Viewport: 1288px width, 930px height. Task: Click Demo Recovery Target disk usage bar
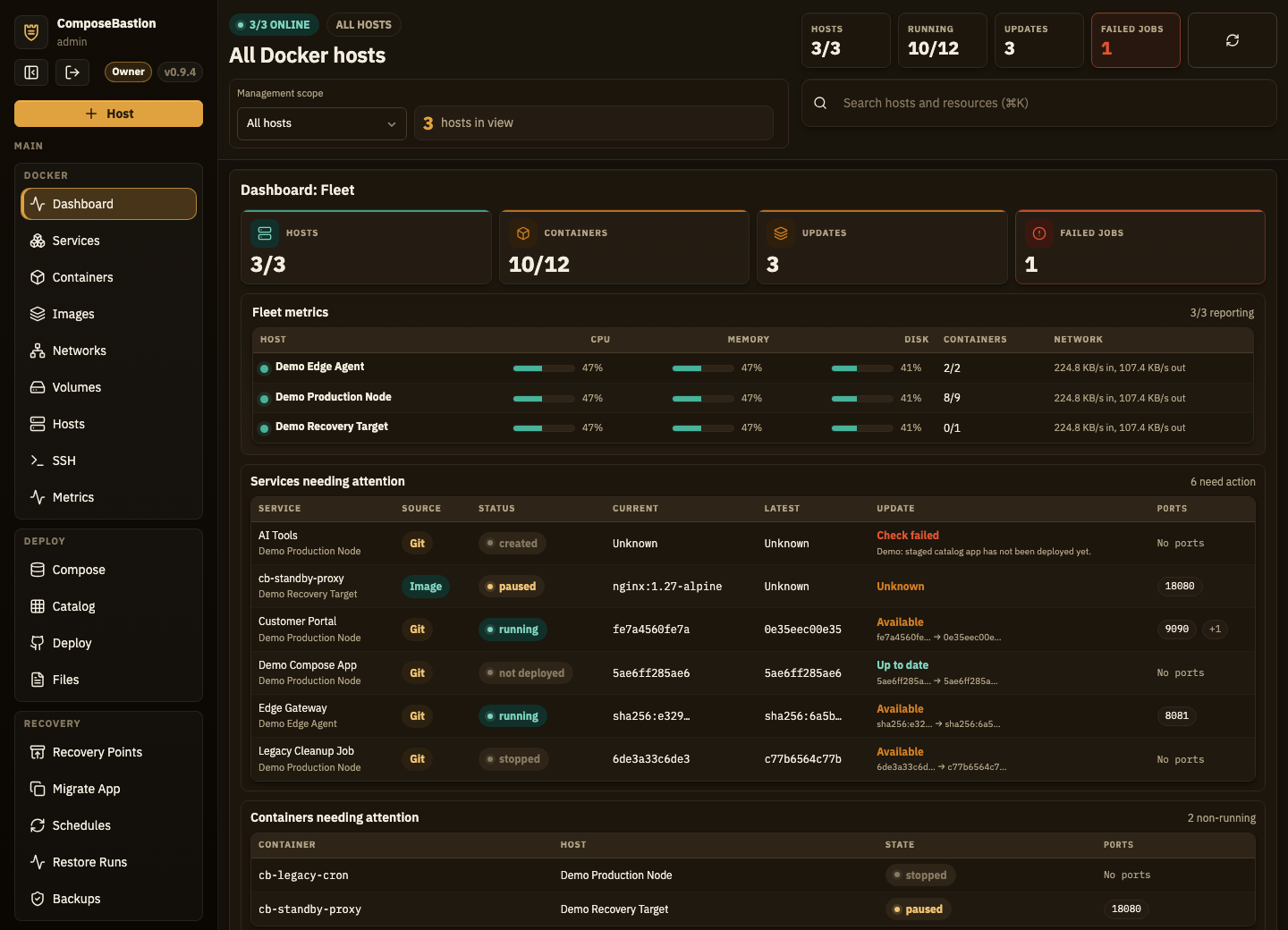pyautogui.click(x=862, y=428)
